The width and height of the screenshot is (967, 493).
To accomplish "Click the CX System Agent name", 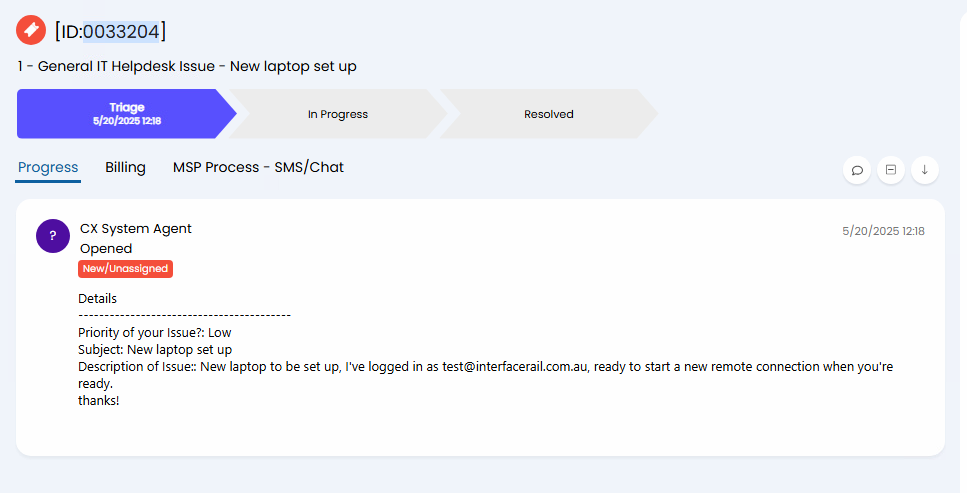I will click(x=136, y=228).
